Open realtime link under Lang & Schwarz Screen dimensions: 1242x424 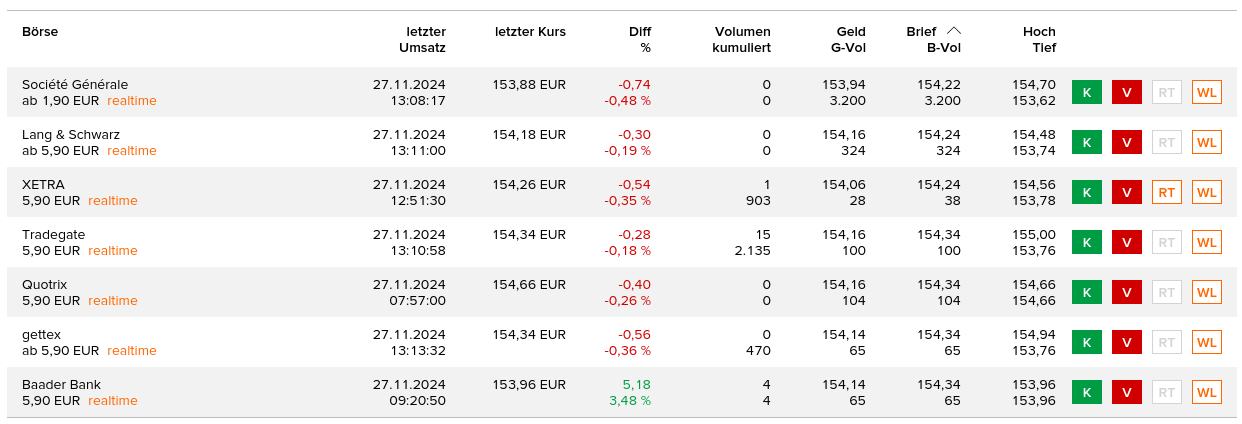(132, 151)
